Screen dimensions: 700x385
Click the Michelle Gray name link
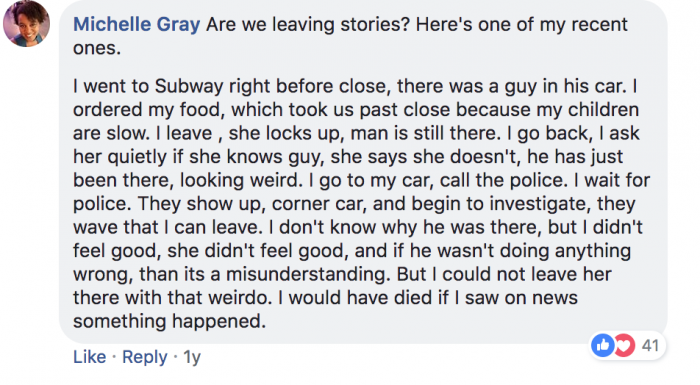137,24
